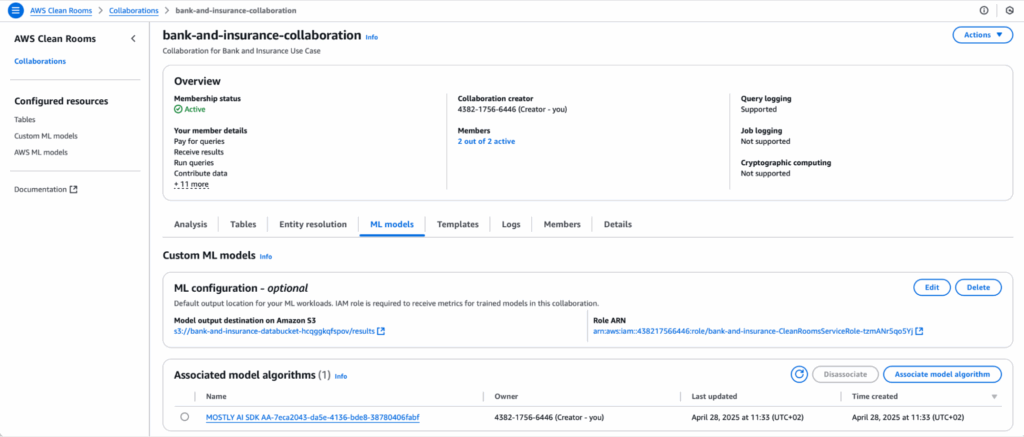Viewport: 1024px width, 437px height.
Task: Open the hamburger navigation menu icon
Action: [x=16, y=10]
